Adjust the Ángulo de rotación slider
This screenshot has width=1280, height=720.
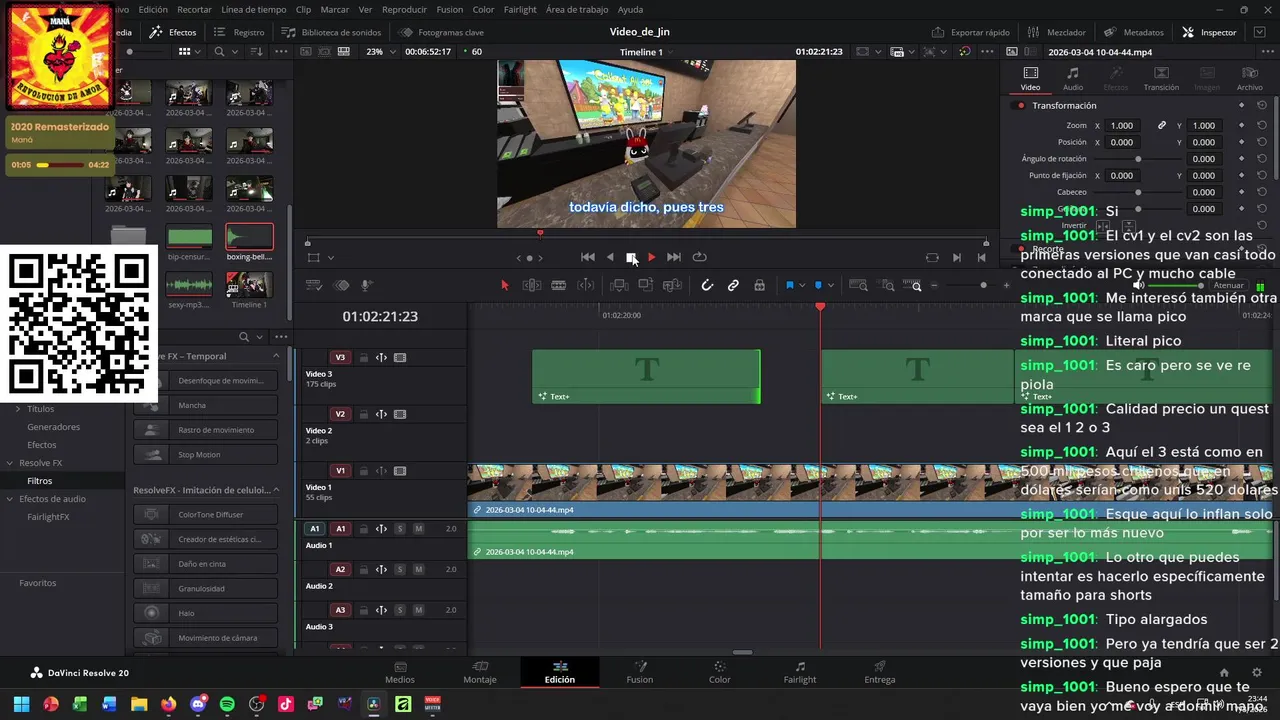coord(1138,159)
